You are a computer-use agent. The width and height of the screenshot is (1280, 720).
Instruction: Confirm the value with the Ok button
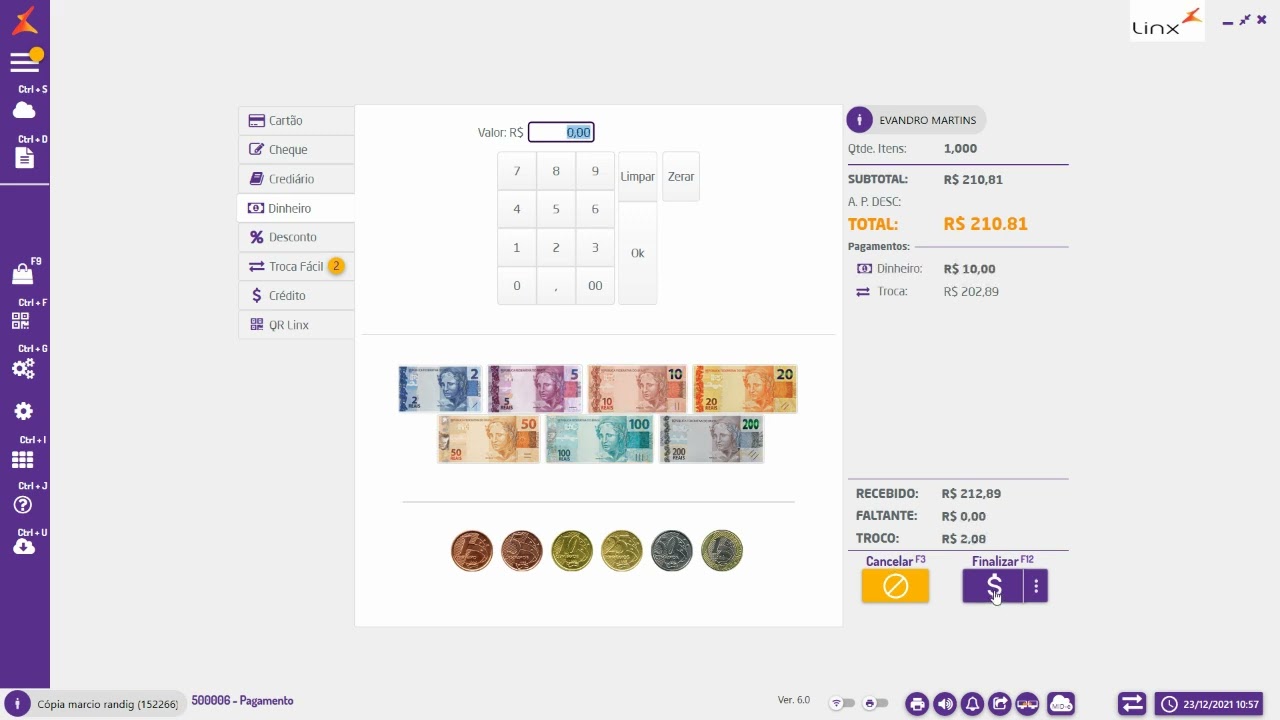(637, 253)
